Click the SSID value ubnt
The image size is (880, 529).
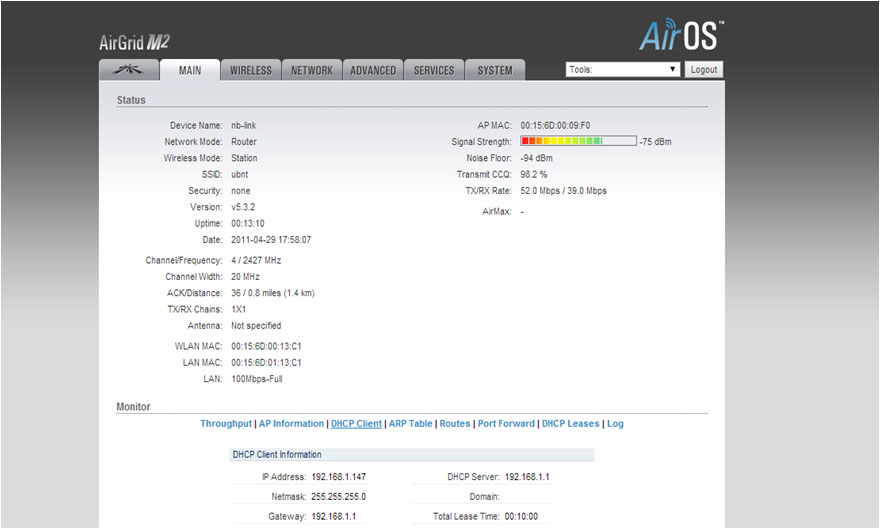click(x=240, y=174)
